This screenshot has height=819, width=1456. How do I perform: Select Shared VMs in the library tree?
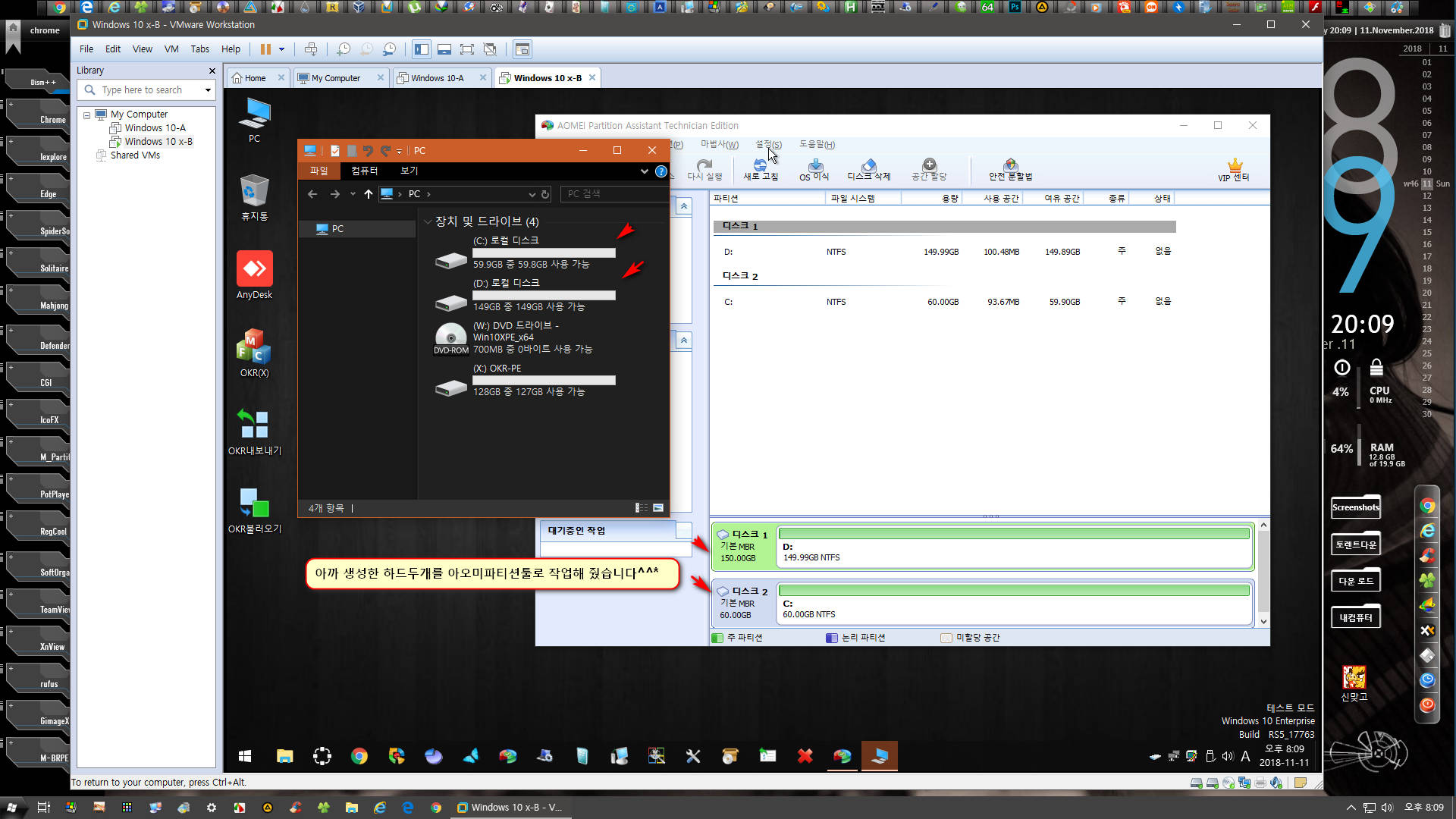click(x=135, y=155)
